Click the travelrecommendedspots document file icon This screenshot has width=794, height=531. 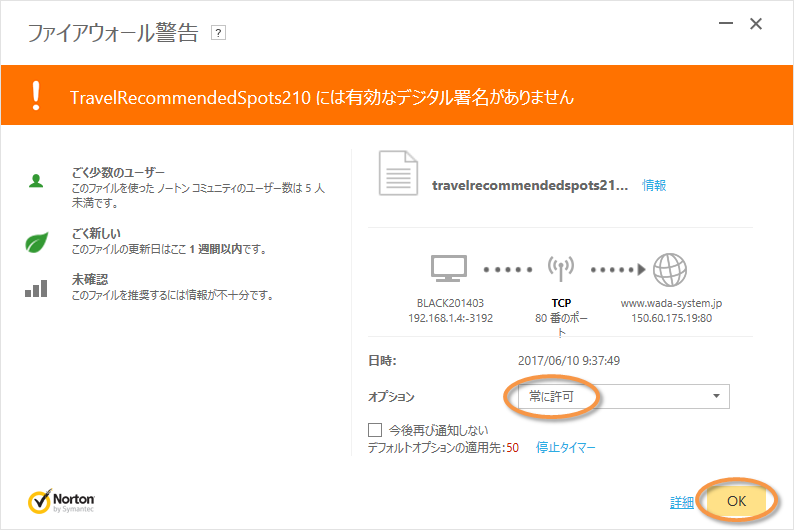[399, 173]
